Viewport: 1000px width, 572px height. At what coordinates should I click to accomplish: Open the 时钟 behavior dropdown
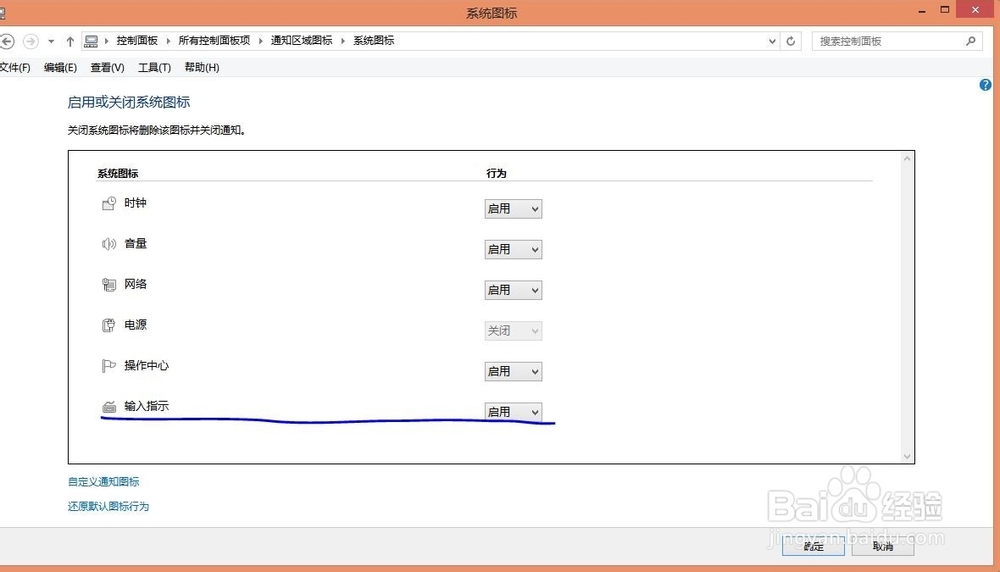pos(513,209)
